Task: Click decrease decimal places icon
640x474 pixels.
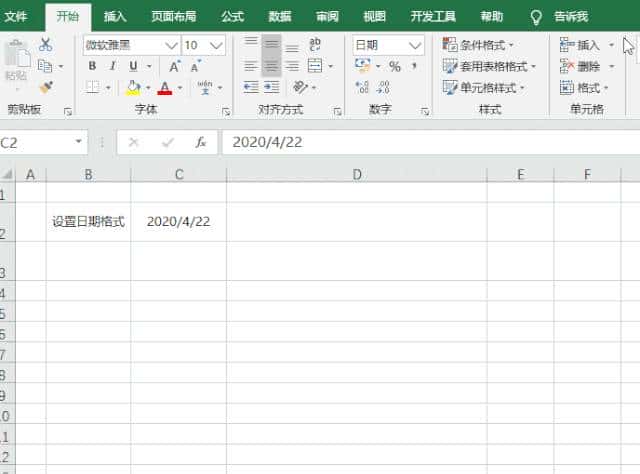Action: point(383,87)
